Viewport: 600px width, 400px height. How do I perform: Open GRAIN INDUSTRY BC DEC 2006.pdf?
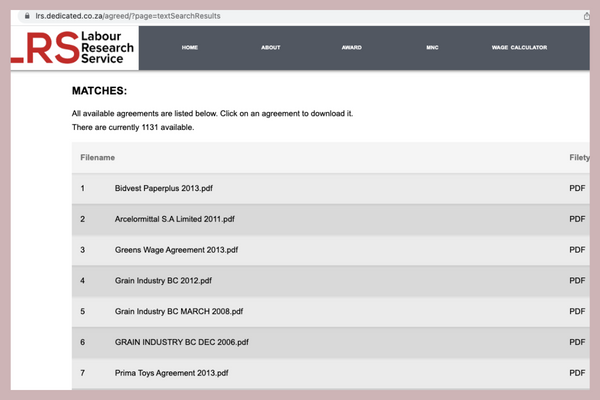click(182, 342)
